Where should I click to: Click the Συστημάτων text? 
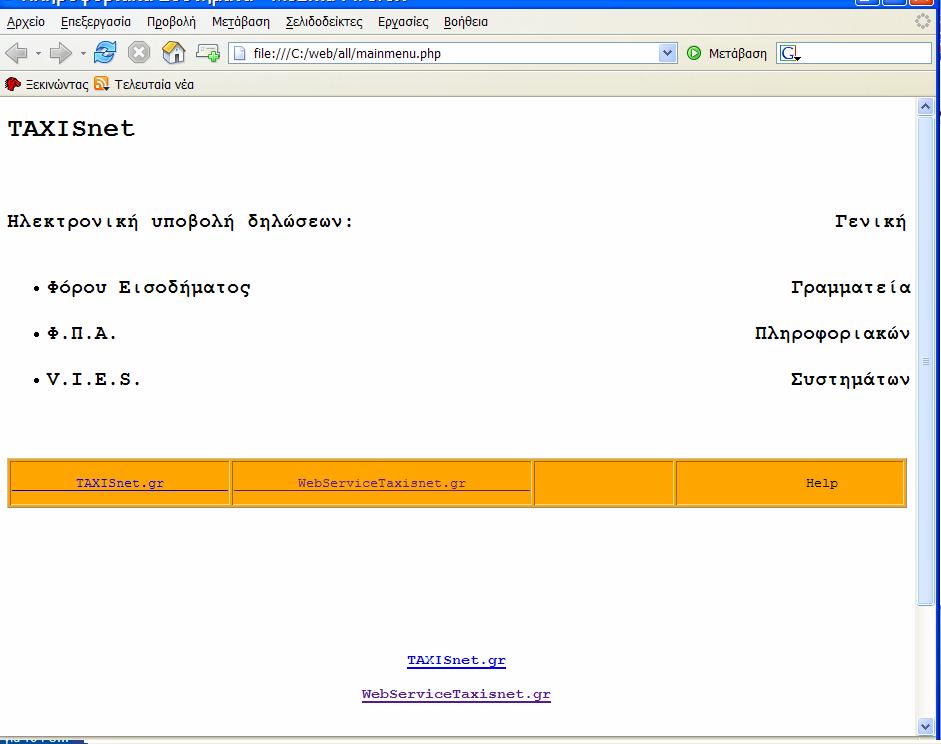click(x=850, y=379)
